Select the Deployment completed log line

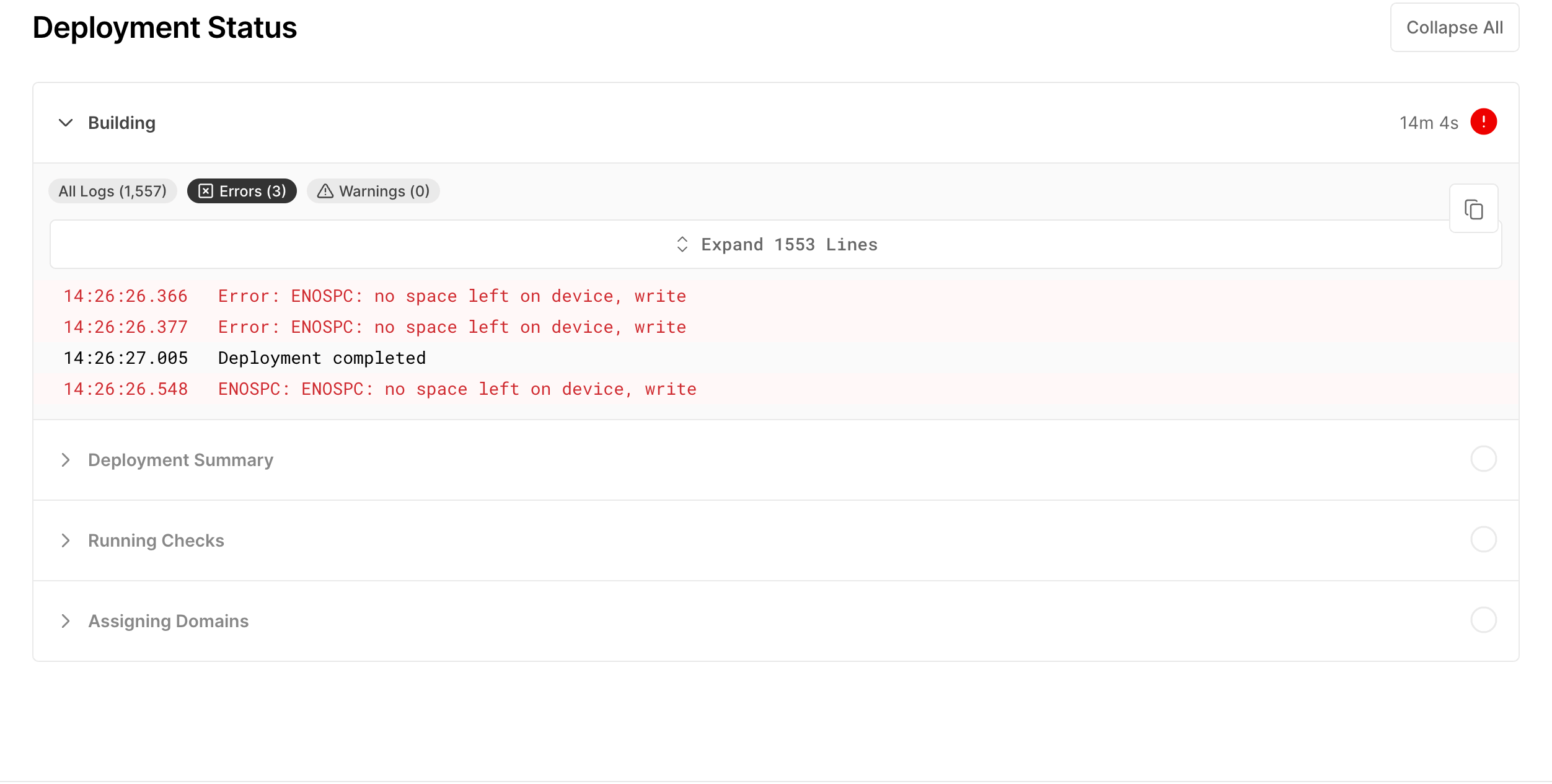[x=321, y=358]
